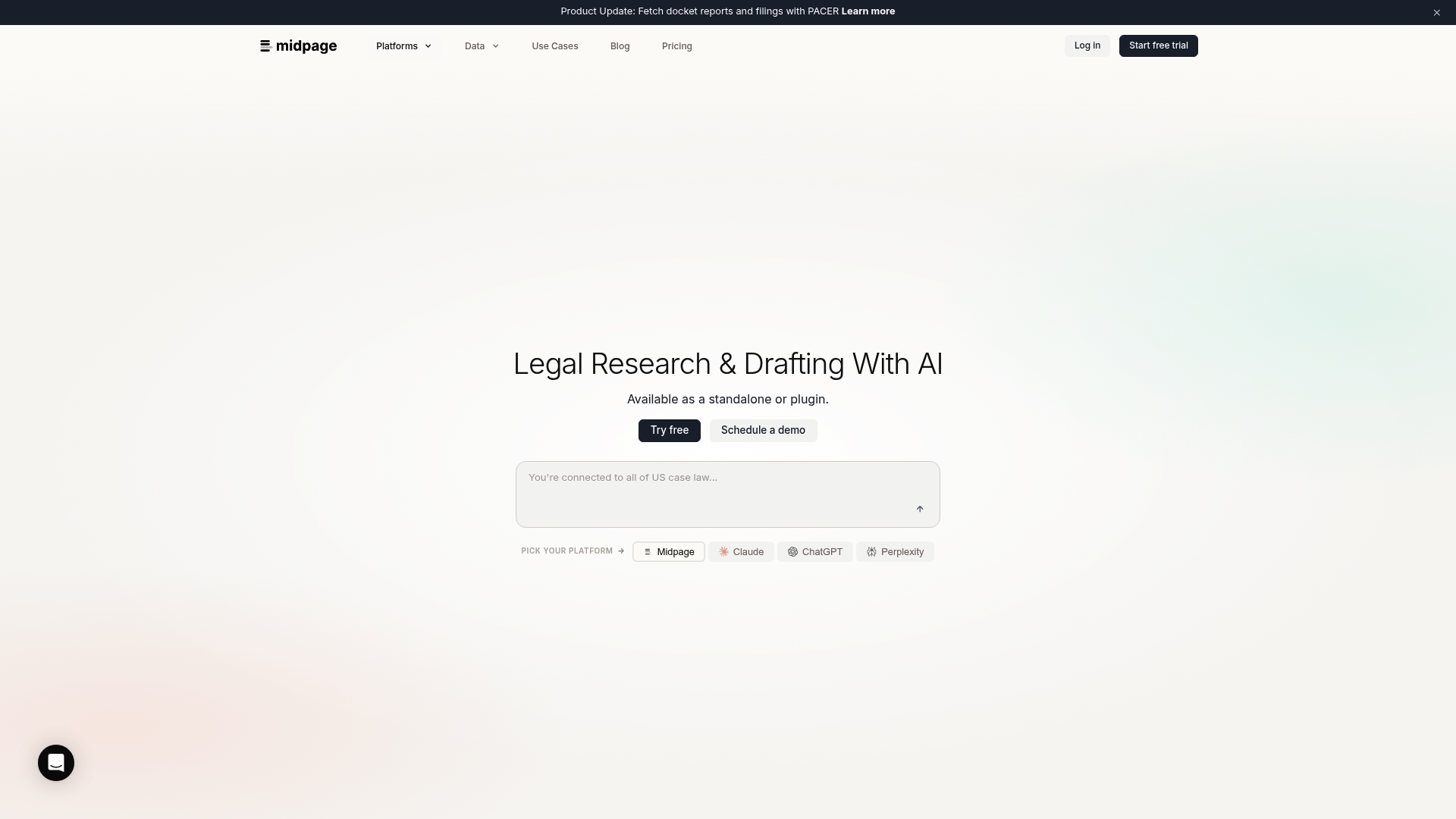Go to the Use Cases page
The image size is (1456, 819).
pyautogui.click(x=555, y=46)
